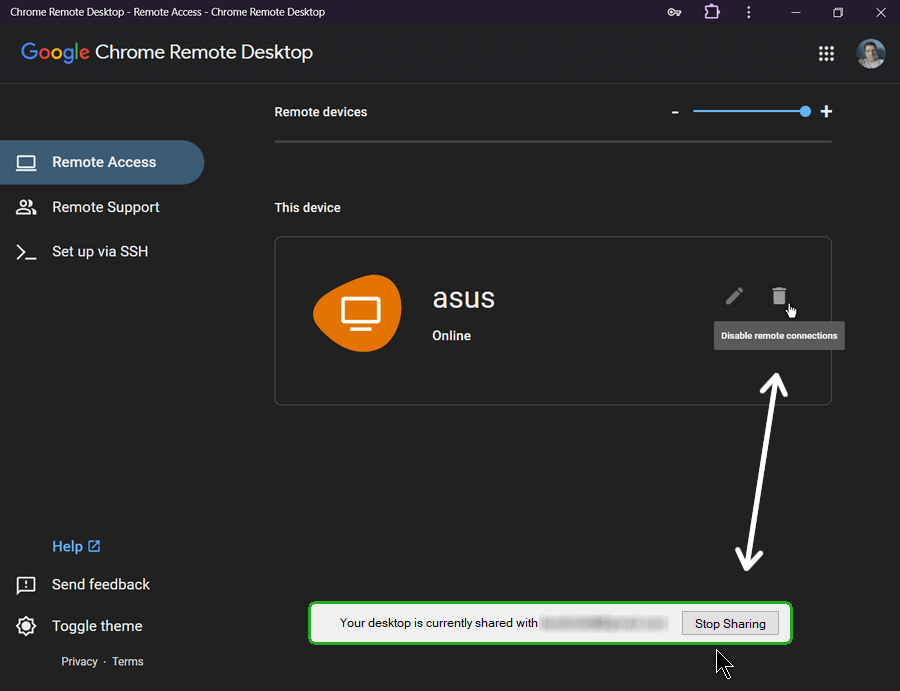Open Set up via SSH
The height and width of the screenshot is (691, 900).
[x=102, y=251]
